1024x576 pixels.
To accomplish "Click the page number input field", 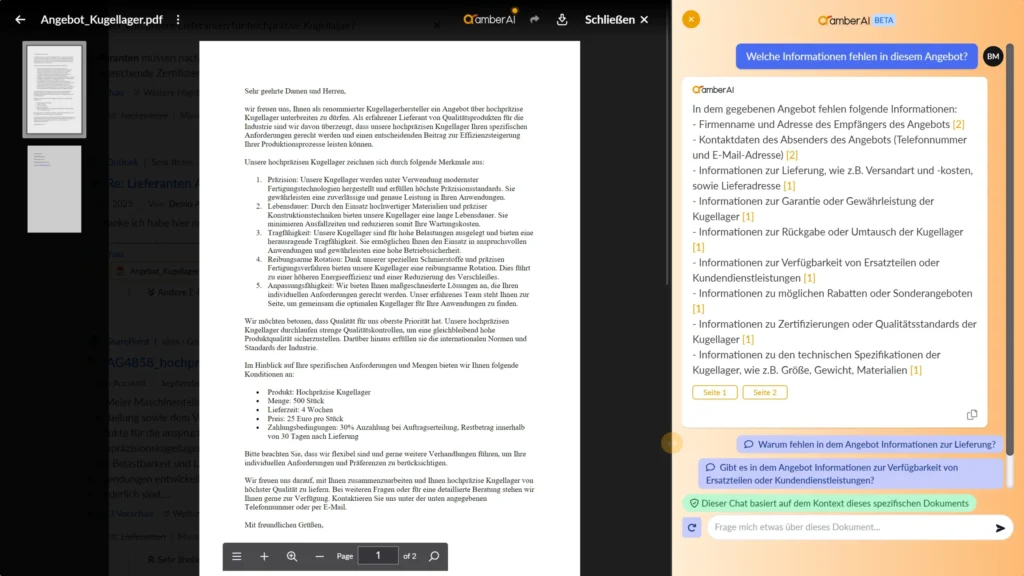I will click(x=378, y=556).
